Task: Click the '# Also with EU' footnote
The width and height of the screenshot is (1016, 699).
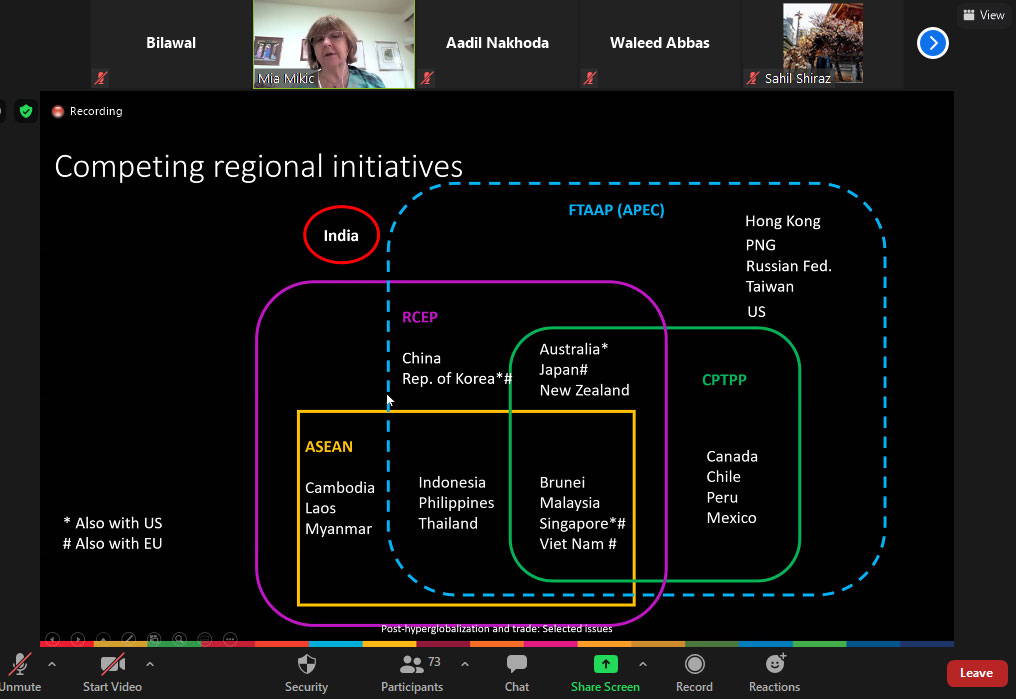Action: coord(112,544)
